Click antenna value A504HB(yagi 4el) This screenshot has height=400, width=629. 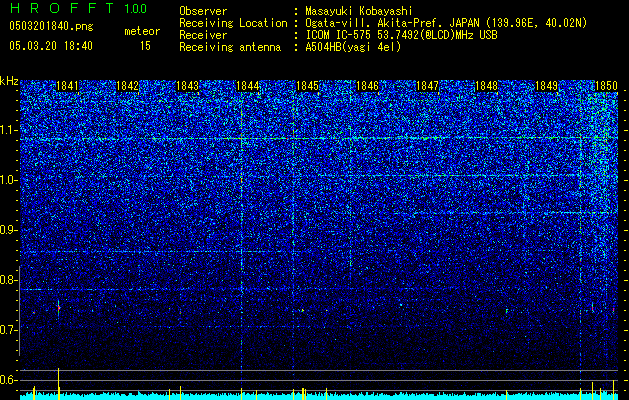353,47
